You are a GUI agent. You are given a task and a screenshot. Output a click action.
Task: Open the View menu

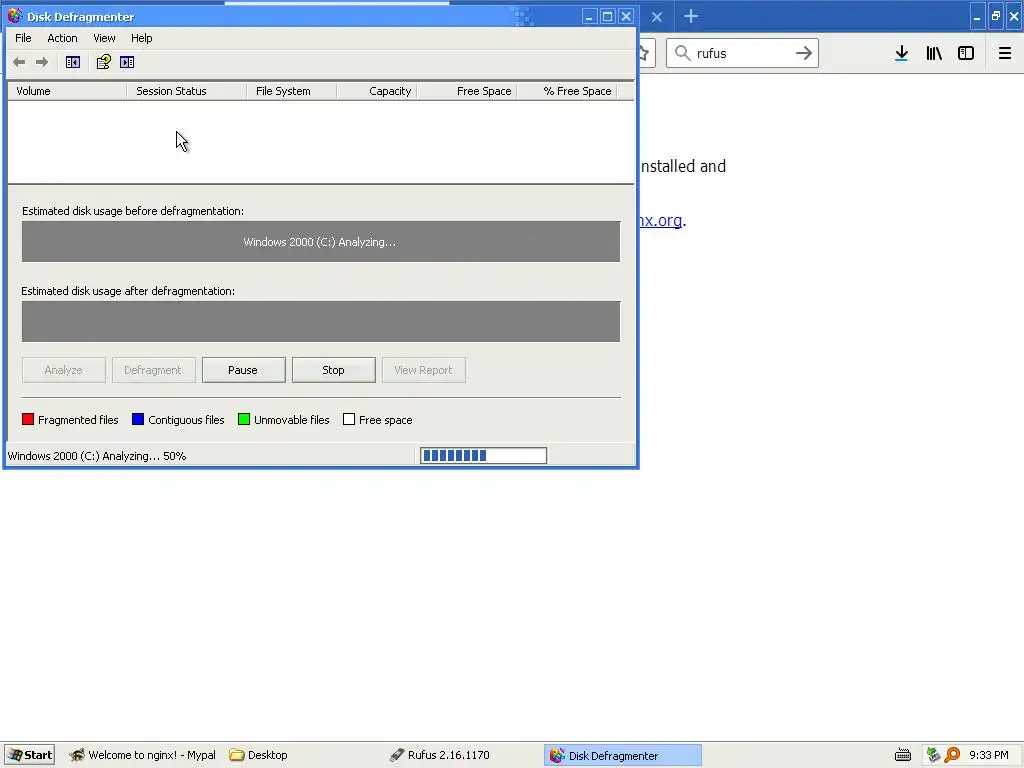click(x=104, y=38)
